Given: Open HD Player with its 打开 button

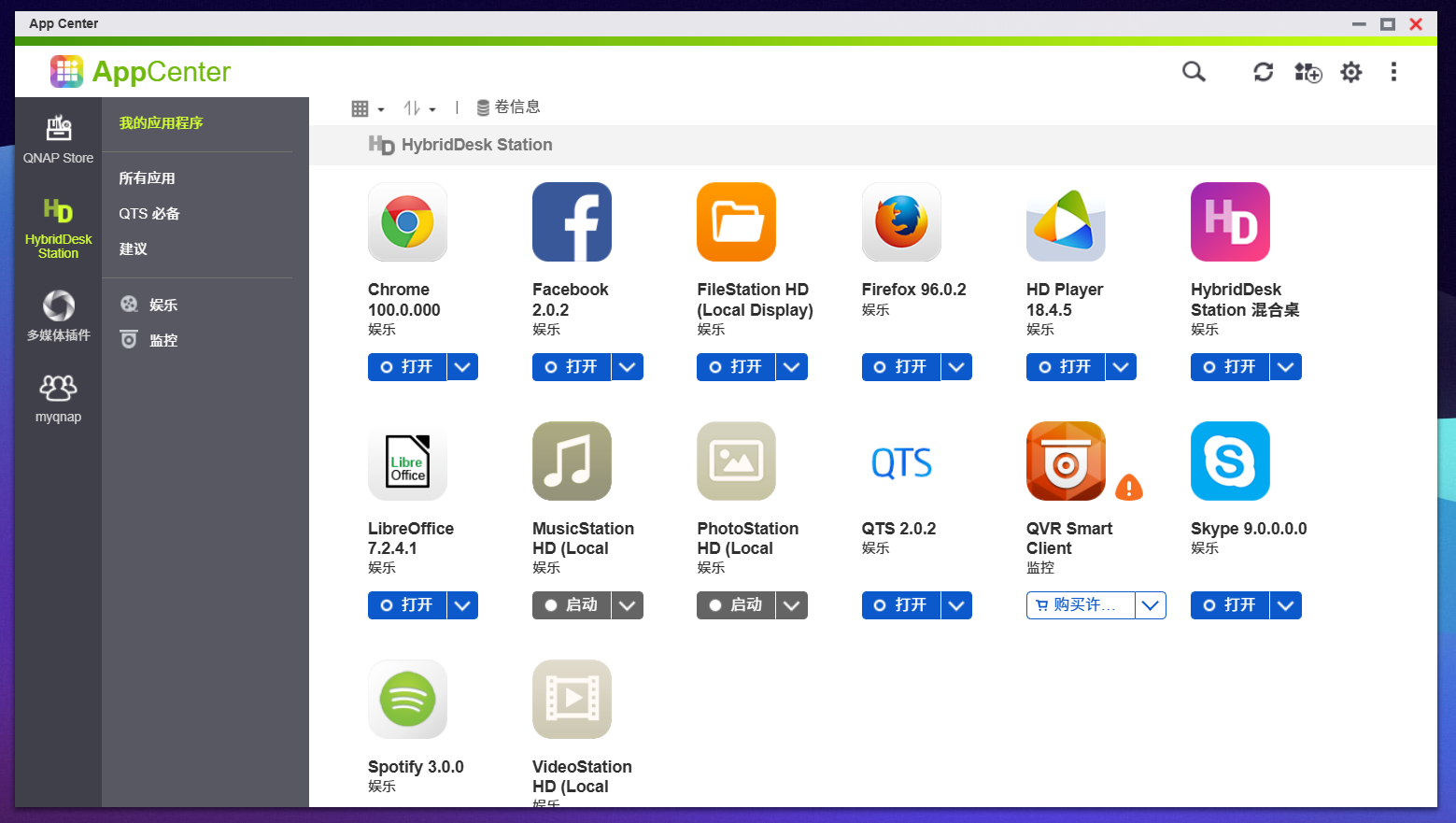Looking at the screenshot, I should click(1066, 367).
